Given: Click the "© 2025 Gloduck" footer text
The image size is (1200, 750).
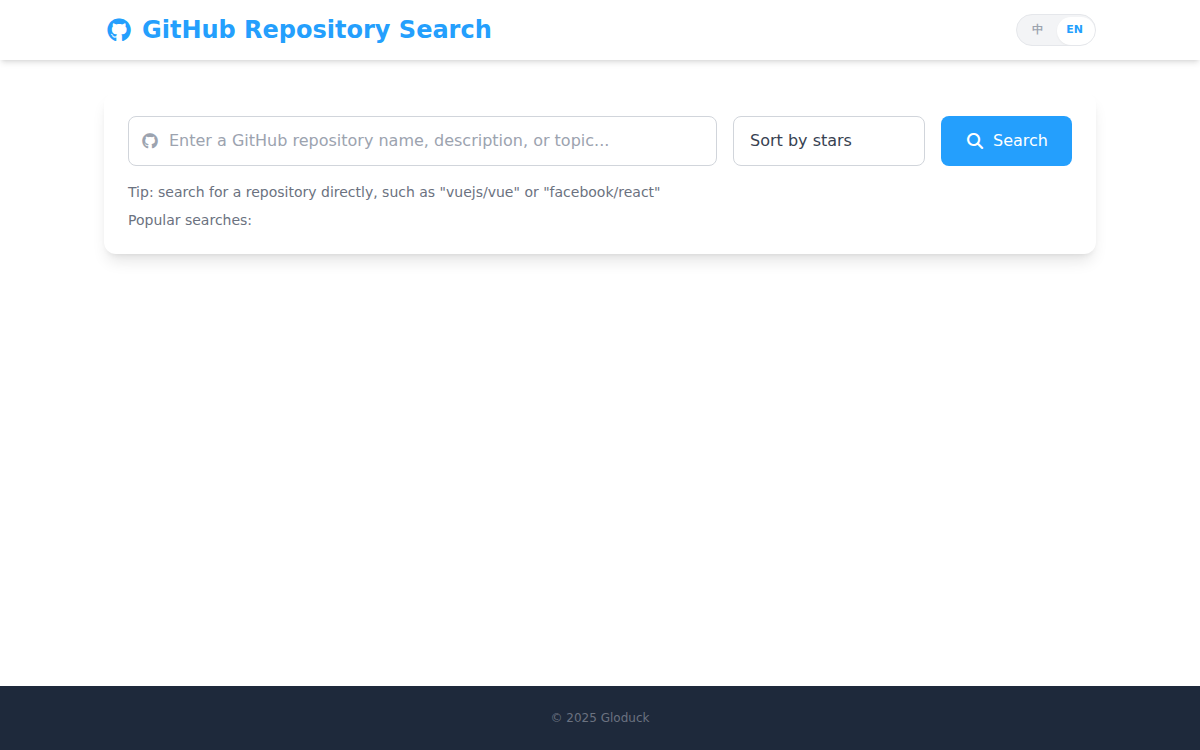Looking at the screenshot, I should point(600,718).
